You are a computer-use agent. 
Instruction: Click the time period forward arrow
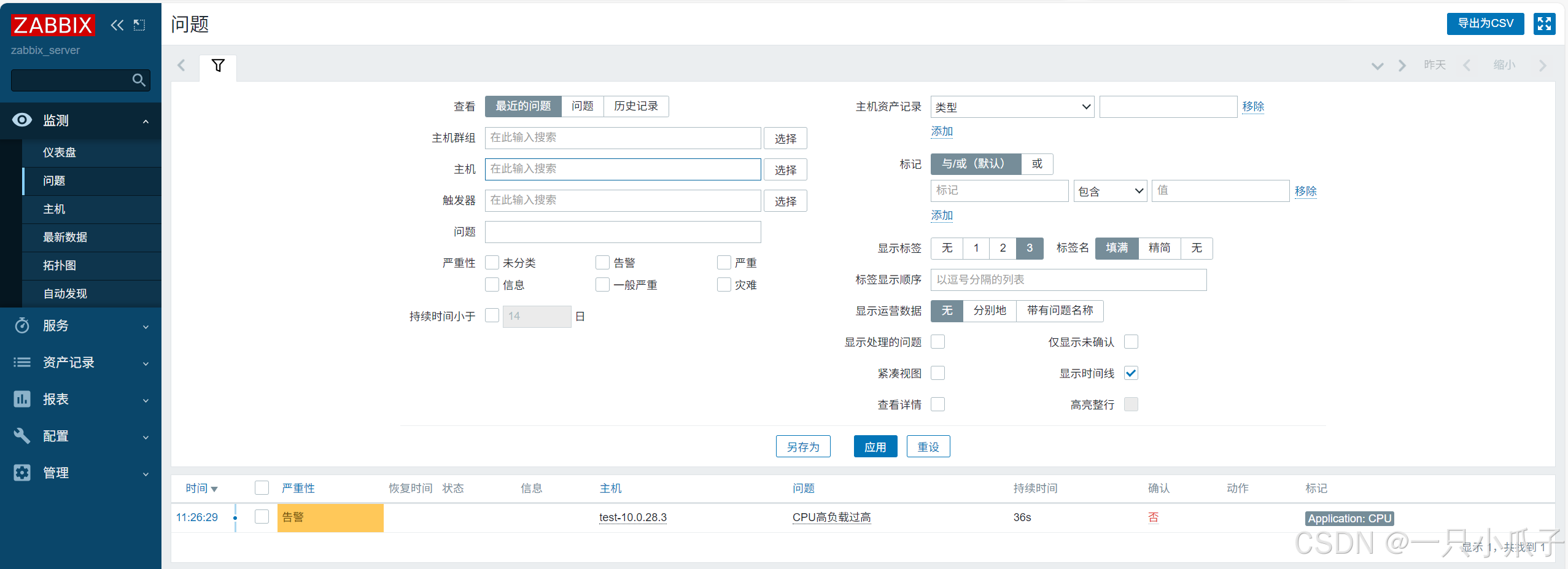coord(1543,66)
